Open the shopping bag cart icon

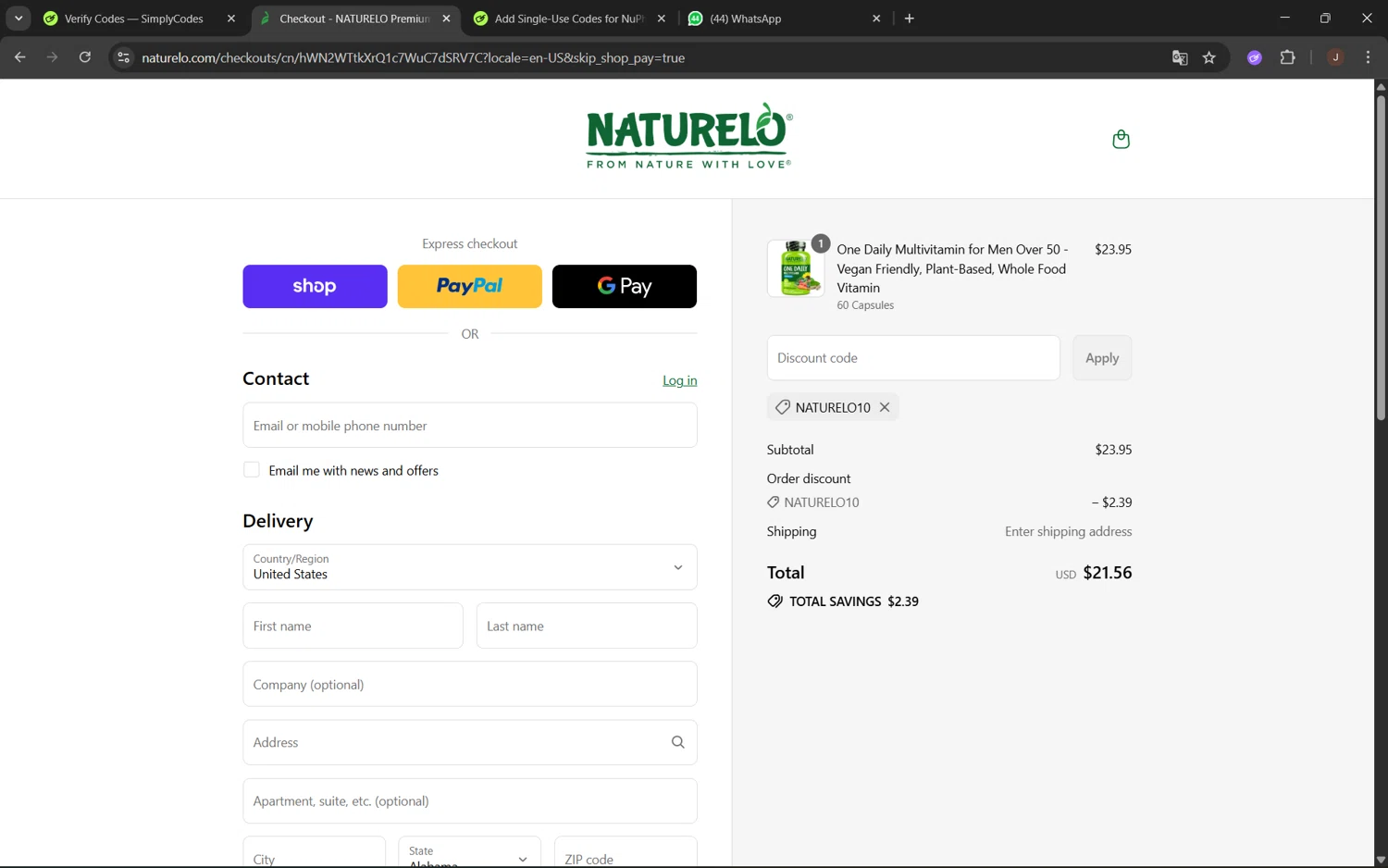(x=1121, y=139)
